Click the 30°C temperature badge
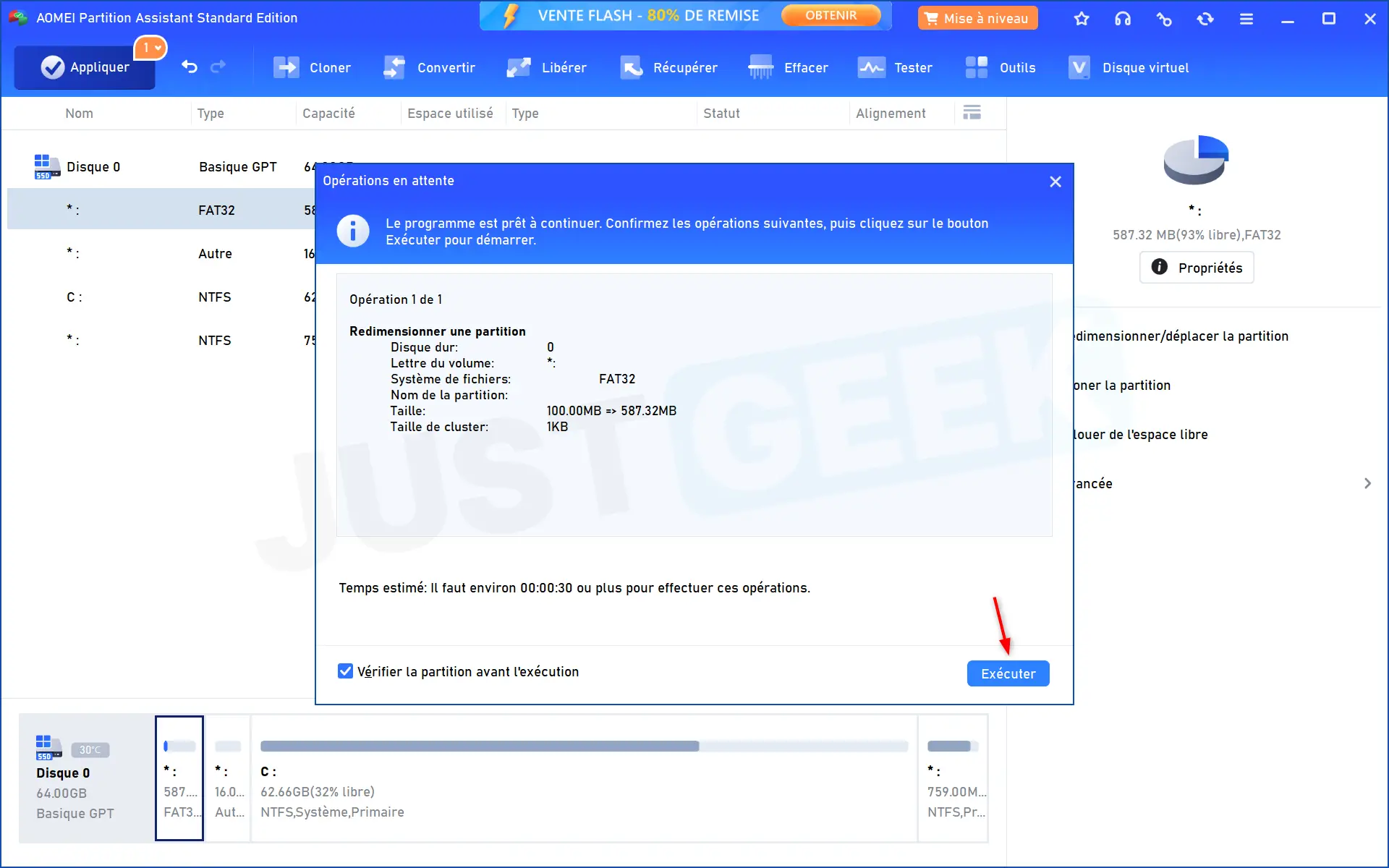This screenshot has width=1389, height=868. point(90,750)
